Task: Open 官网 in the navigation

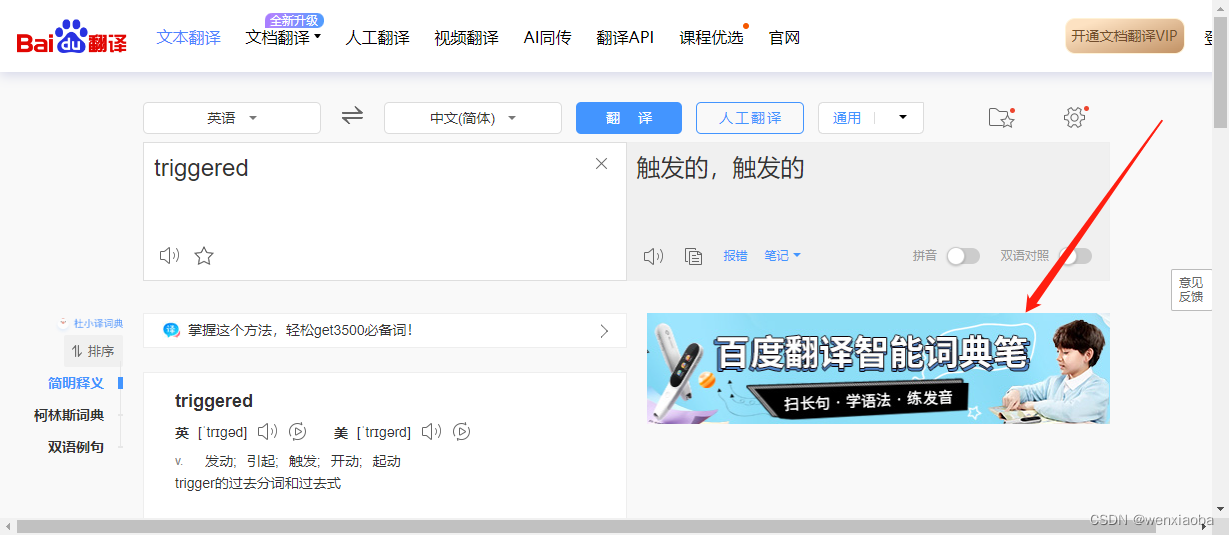Action: click(x=785, y=38)
